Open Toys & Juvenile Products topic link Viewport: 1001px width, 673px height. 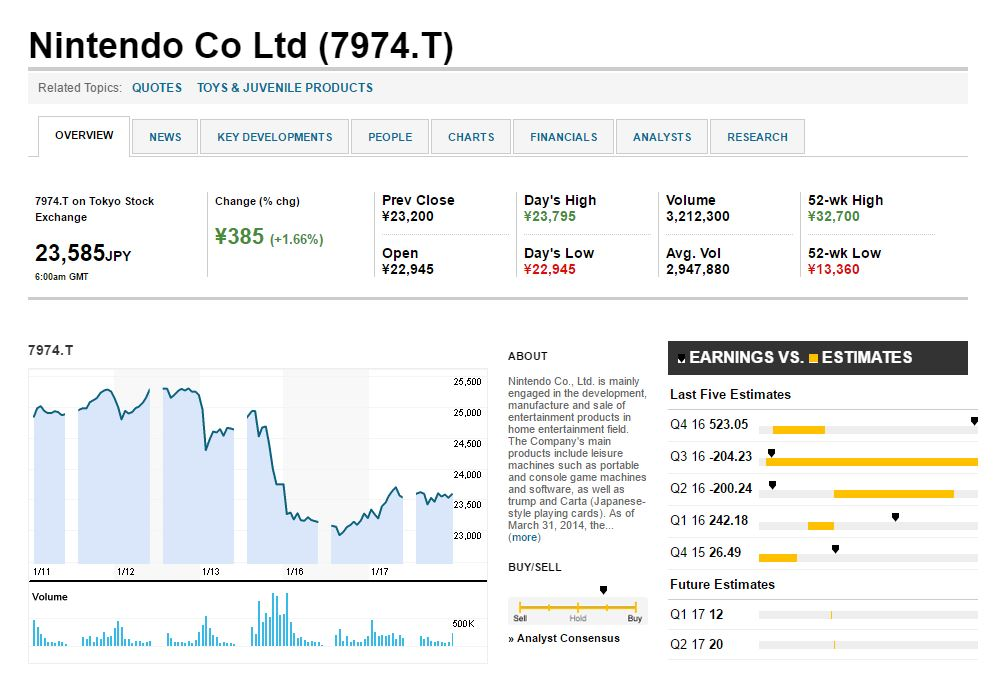(x=285, y=88)
